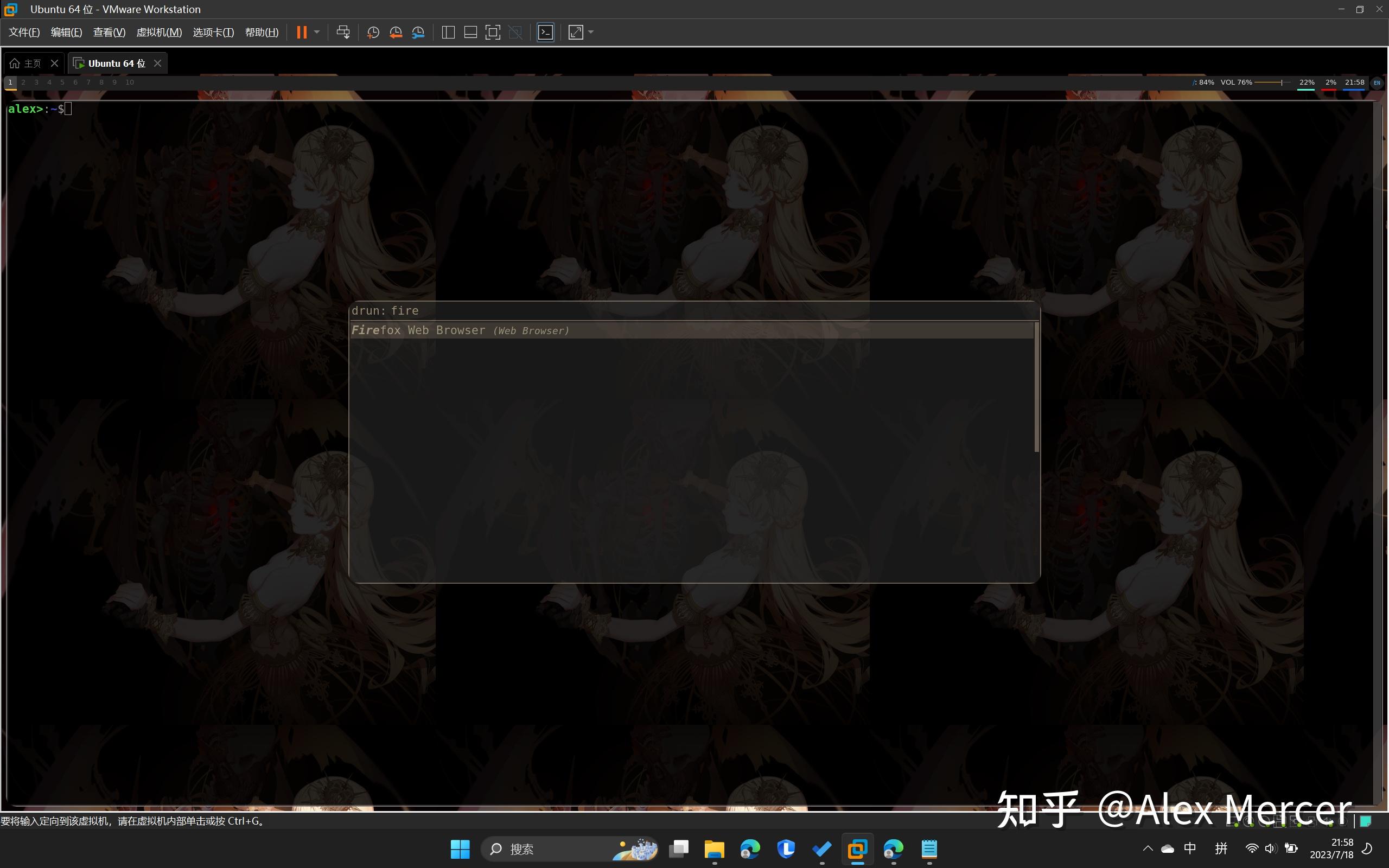Screen dimensions: 1389x868
Task: Close the 主页 tab
Action: 54,63
